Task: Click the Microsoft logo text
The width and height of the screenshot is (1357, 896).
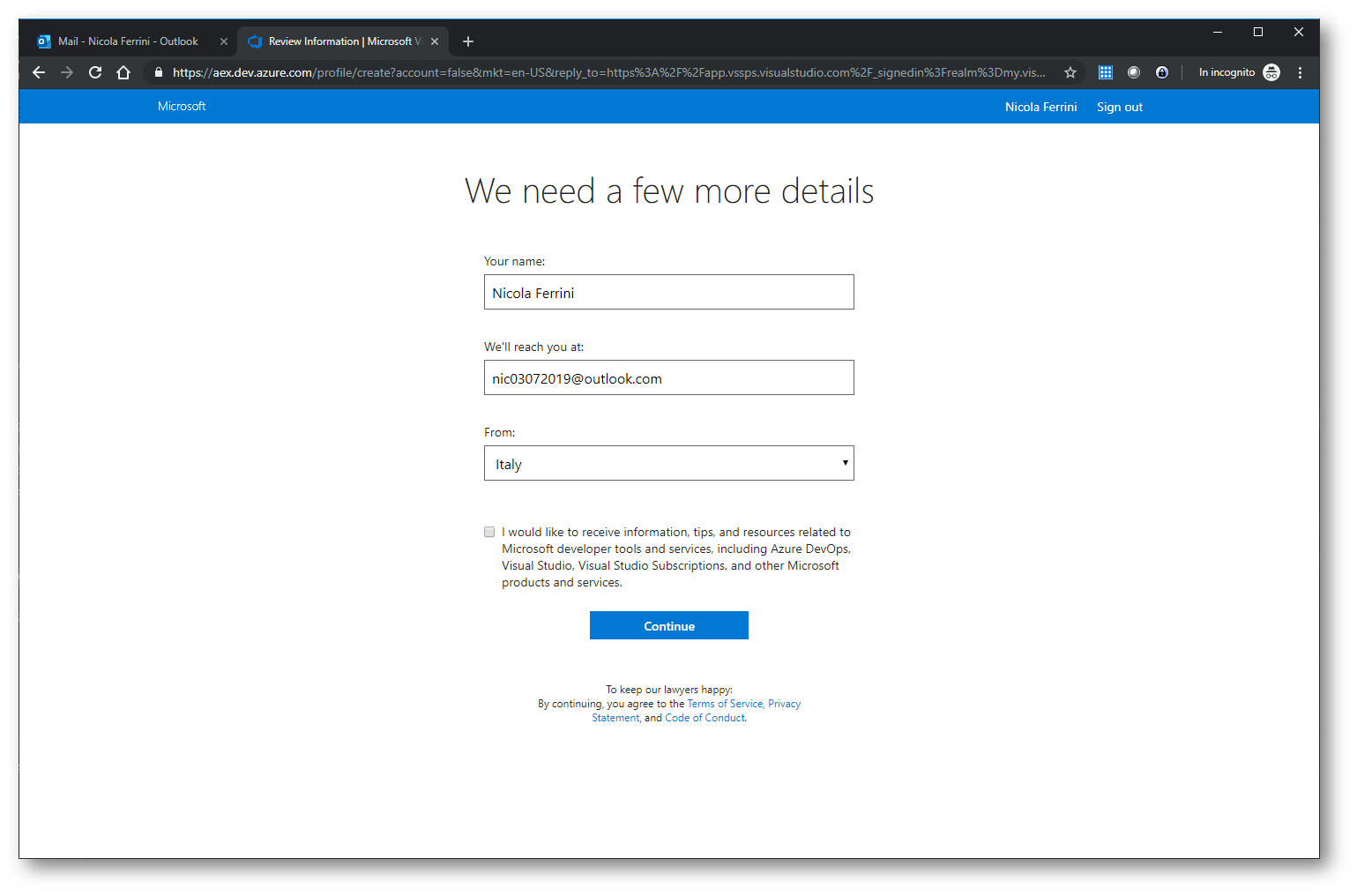Action: pyautogui.click(x=182, y=106)
